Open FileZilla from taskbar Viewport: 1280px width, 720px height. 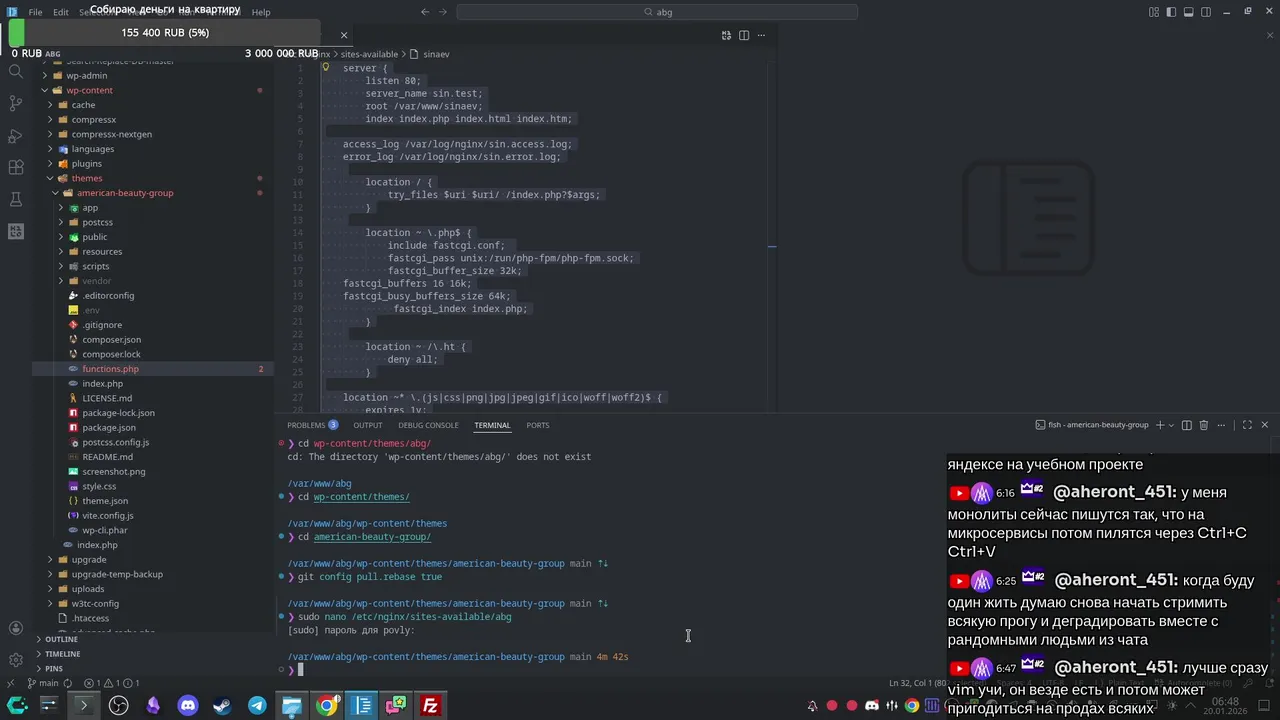(430, 706)
